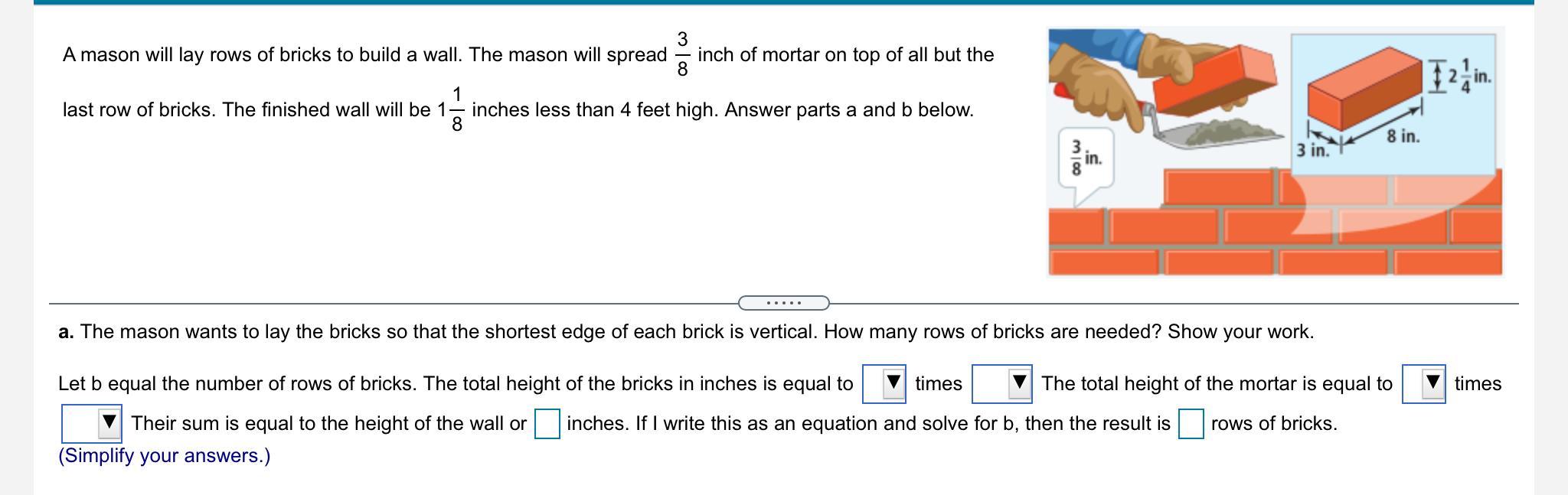Open dropdown after "bricks in inches is equal to"

tap(884, 384)
